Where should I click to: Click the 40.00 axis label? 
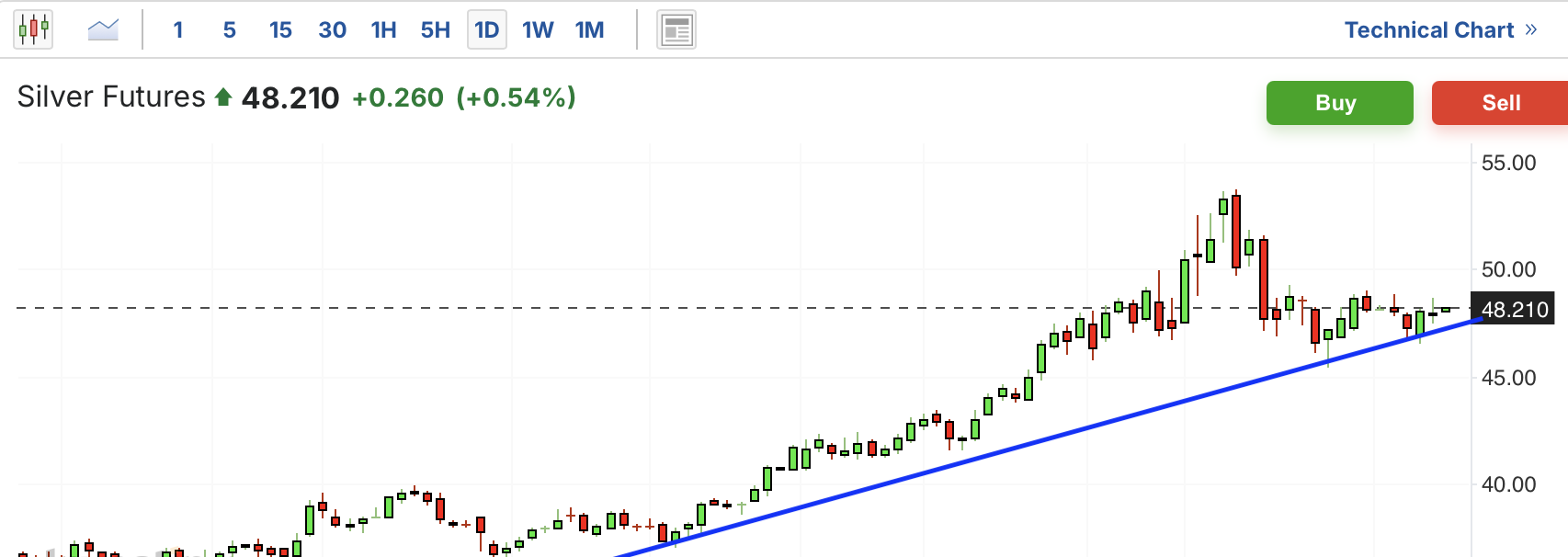point(1508,484)
